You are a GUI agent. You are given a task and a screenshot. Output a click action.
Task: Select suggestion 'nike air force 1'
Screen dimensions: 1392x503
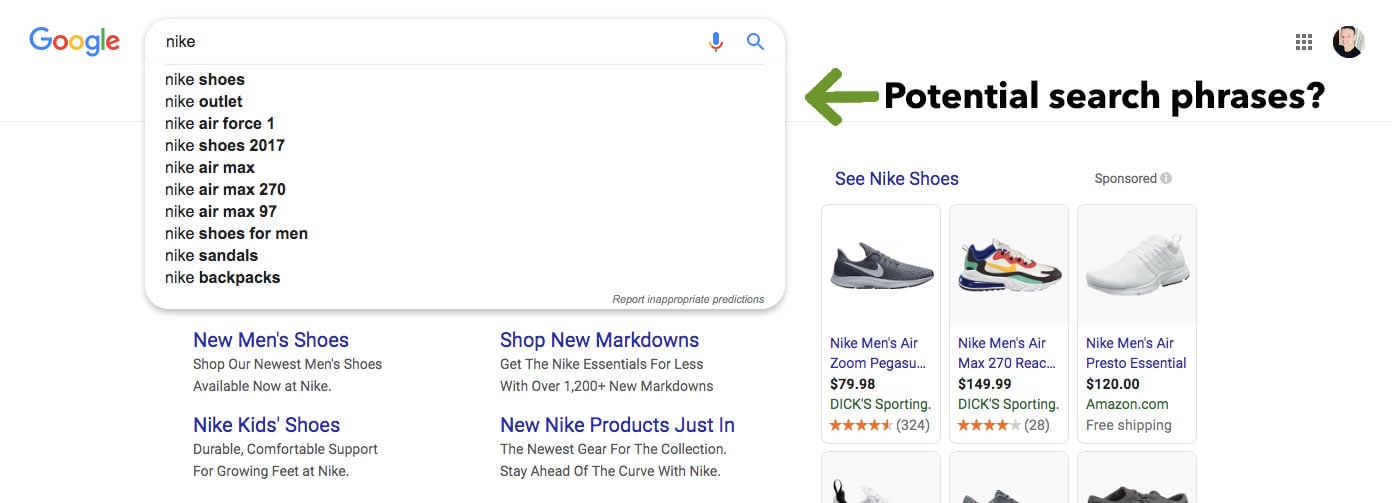[220, 123]
